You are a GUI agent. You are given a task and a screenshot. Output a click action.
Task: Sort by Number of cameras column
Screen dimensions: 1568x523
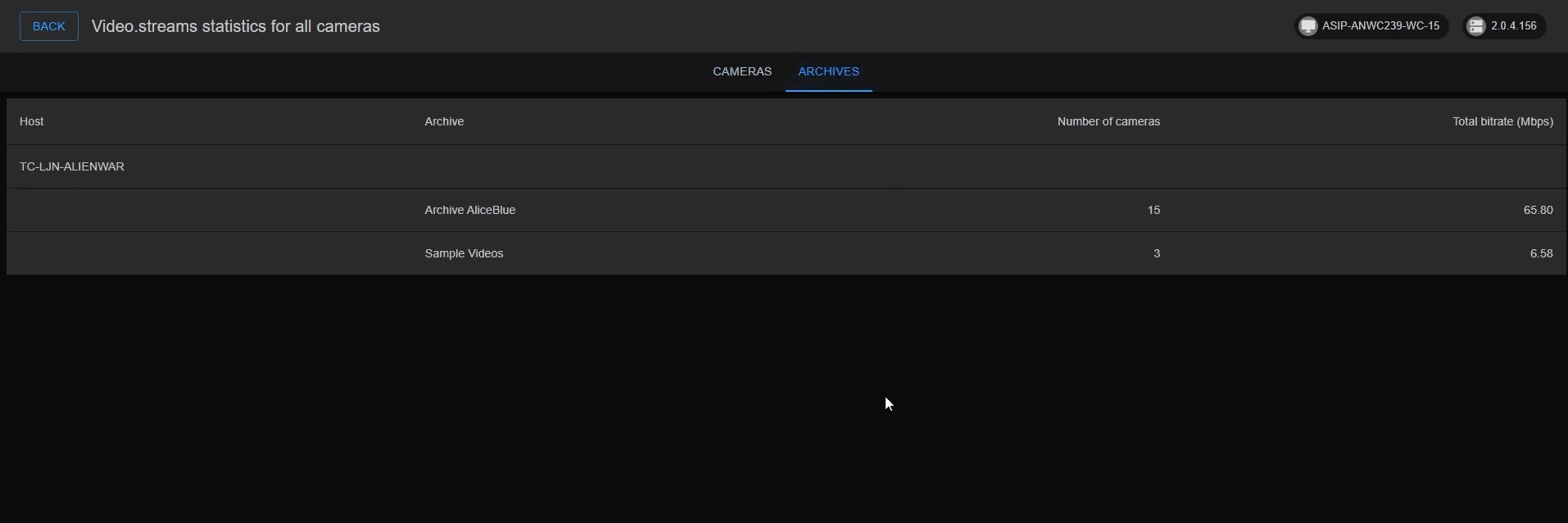click(1108, 121)
